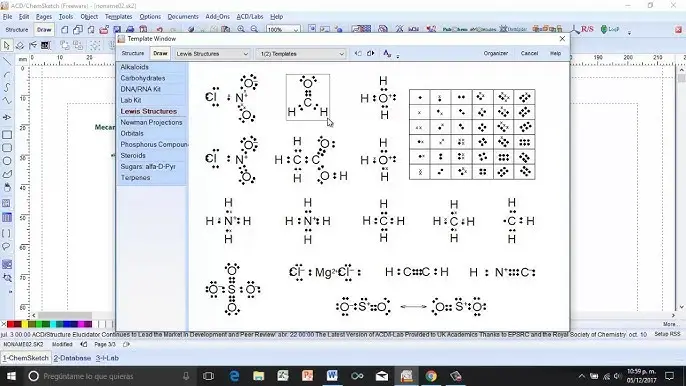
Task: Click the Zoom In magnifier icon
Action: point(241,29)
